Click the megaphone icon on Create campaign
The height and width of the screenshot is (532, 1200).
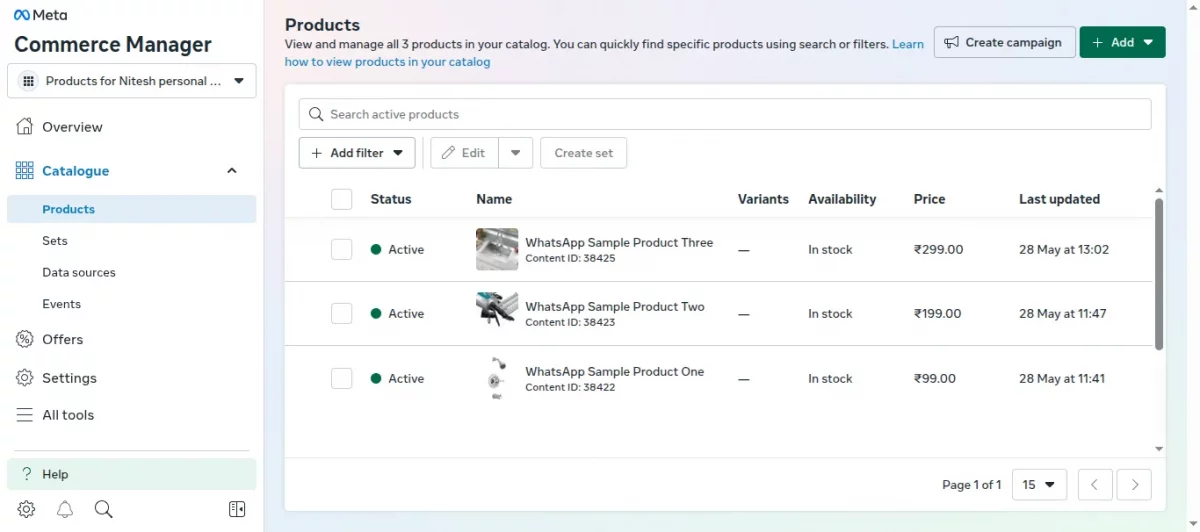[x=952, y=42]
